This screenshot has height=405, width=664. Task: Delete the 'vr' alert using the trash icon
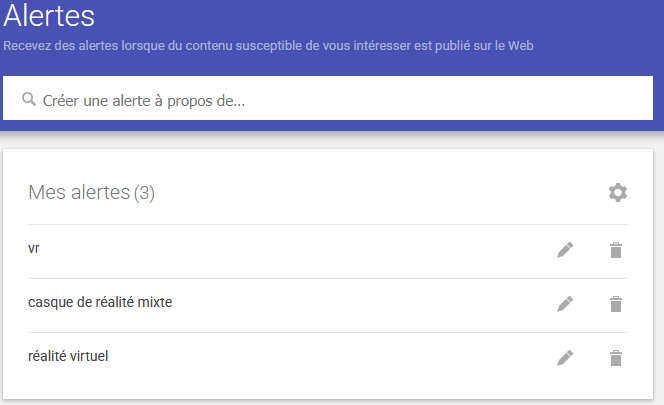616,250
